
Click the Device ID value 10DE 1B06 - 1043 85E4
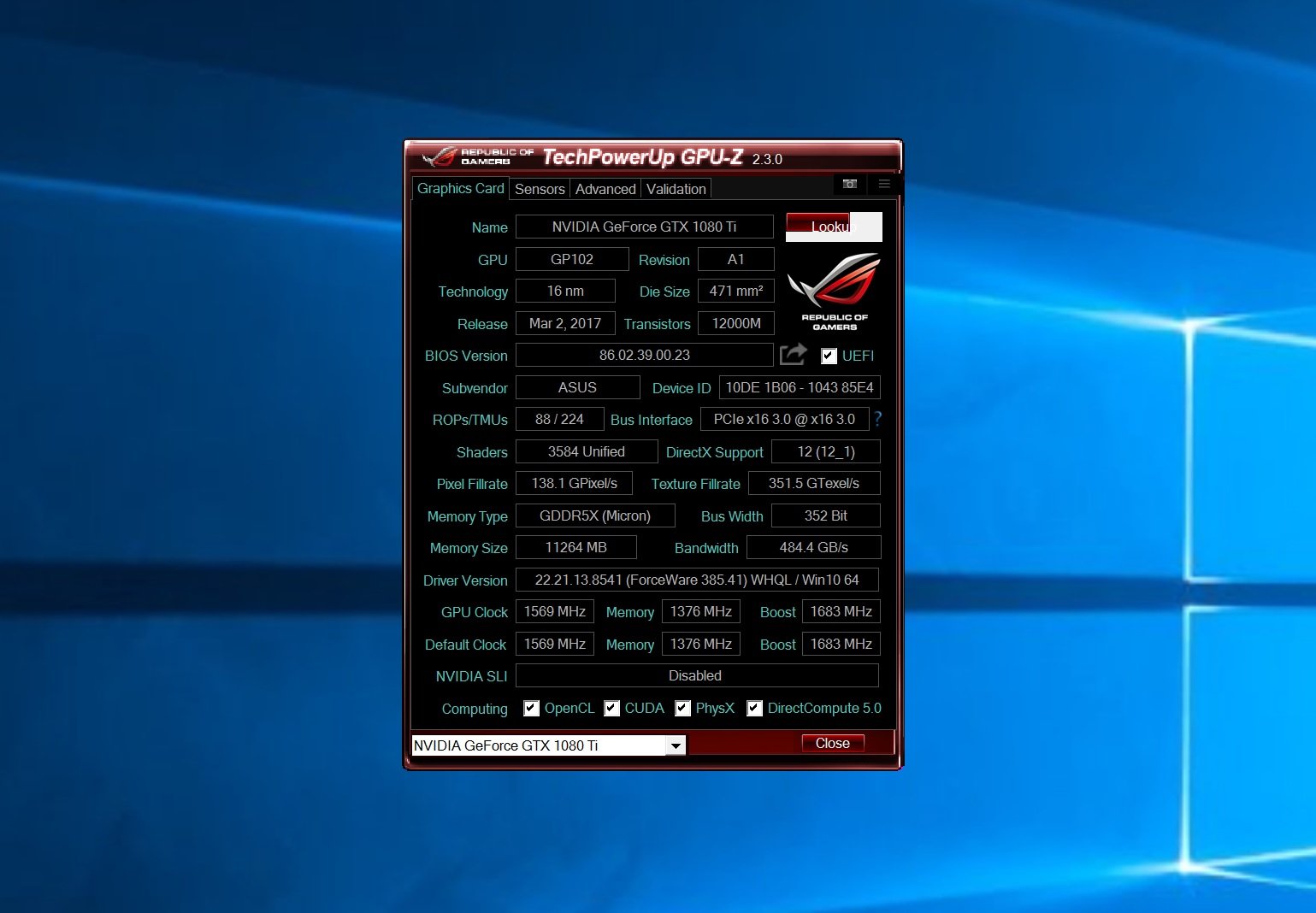point(800,387)
